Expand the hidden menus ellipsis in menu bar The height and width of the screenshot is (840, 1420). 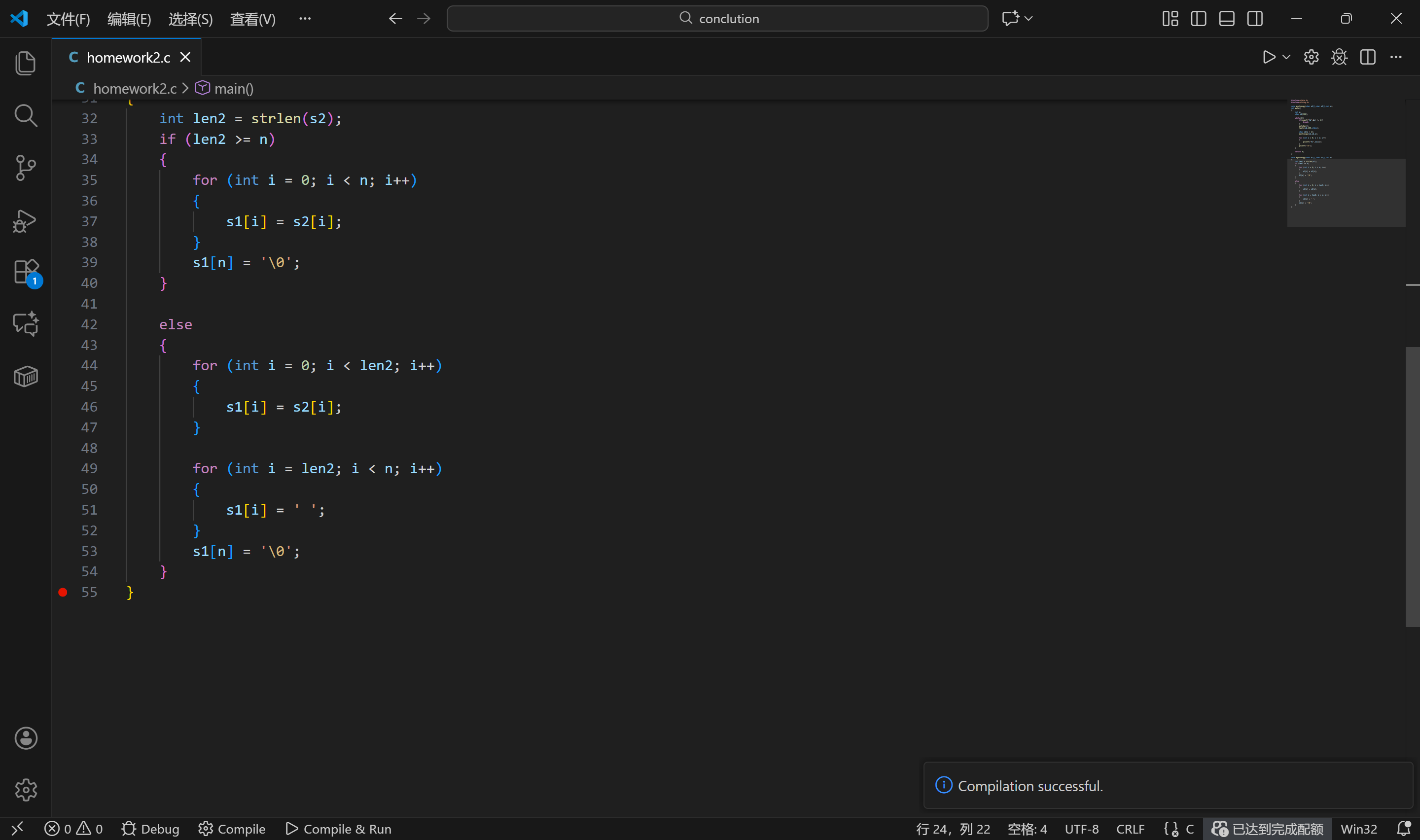[305, 19]
